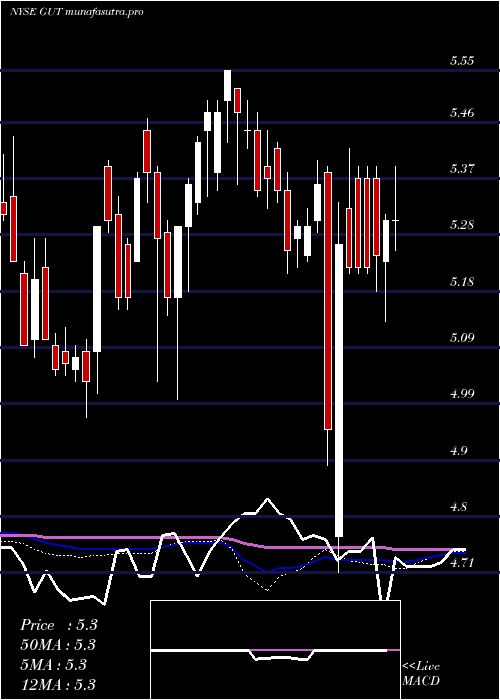
Task: Click the 5.09 price axis label
Action: [x=462, y=338]
